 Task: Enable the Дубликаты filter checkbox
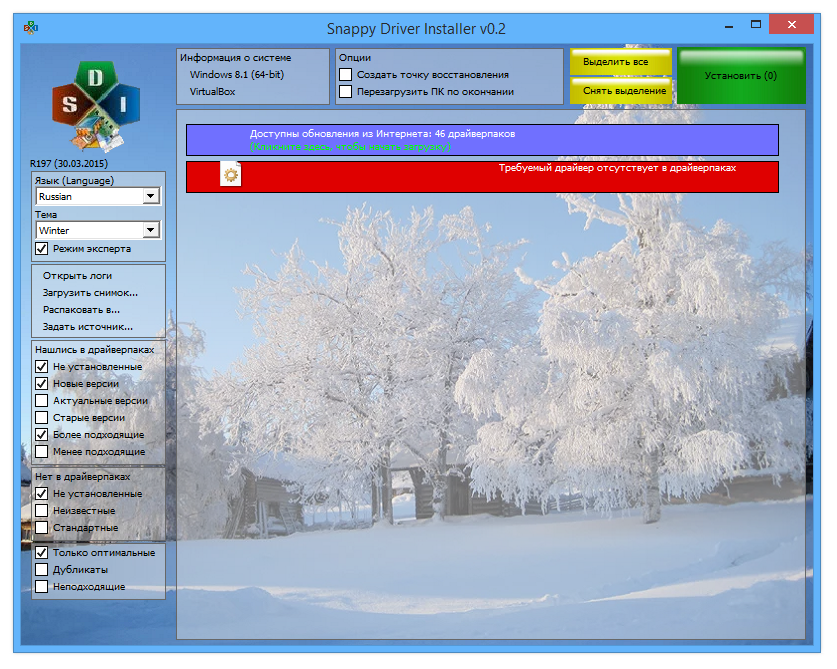42,570
